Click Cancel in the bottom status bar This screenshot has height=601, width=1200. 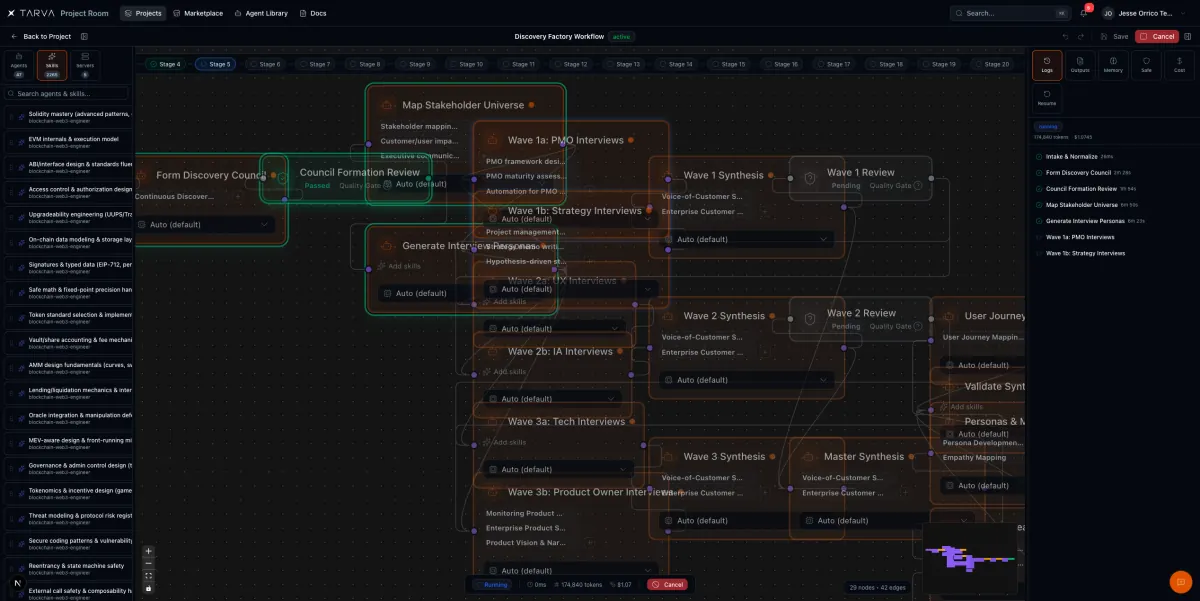point(667,584)
